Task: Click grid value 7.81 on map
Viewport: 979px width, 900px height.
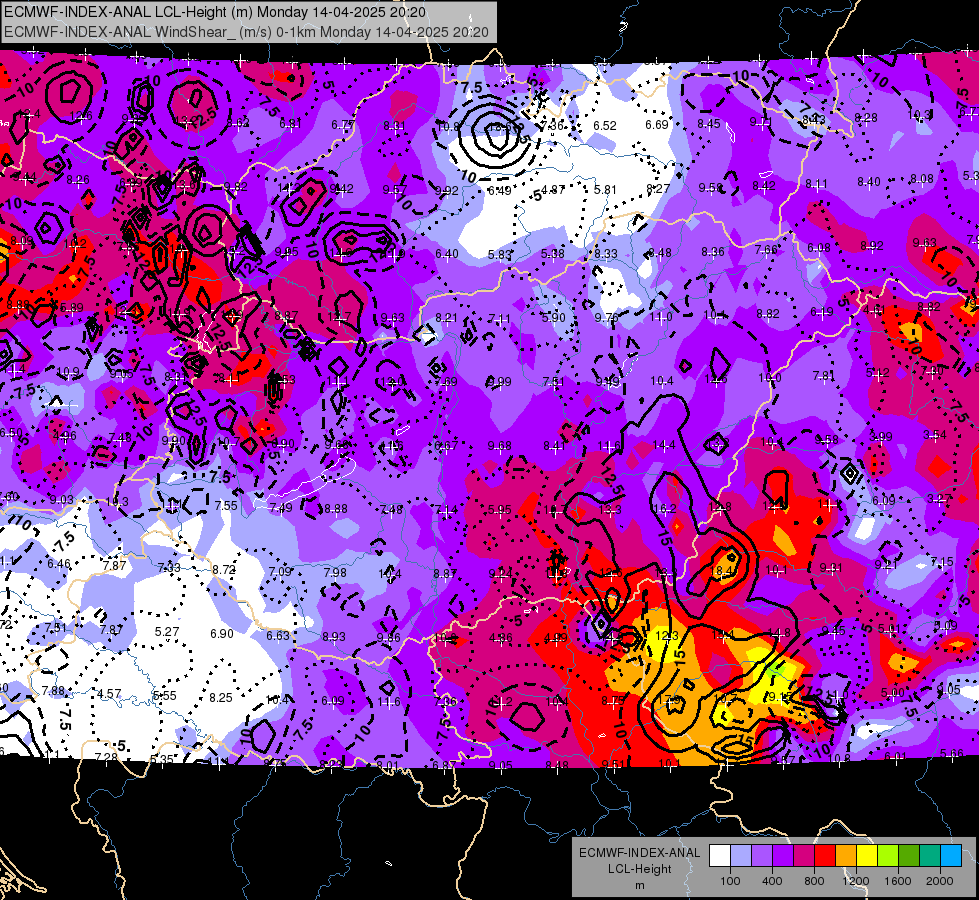Action: (x=824, y=375)
